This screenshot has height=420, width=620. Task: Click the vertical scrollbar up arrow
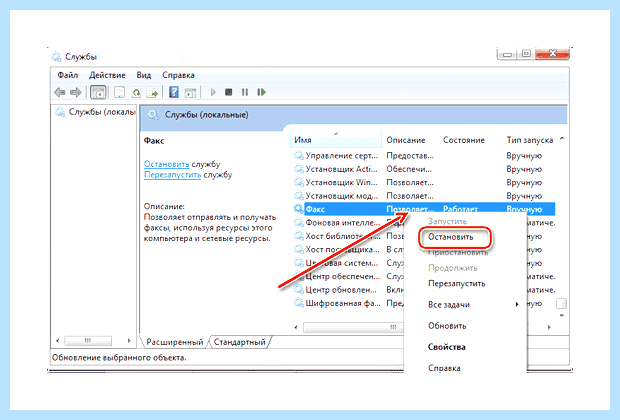point(561,139)
